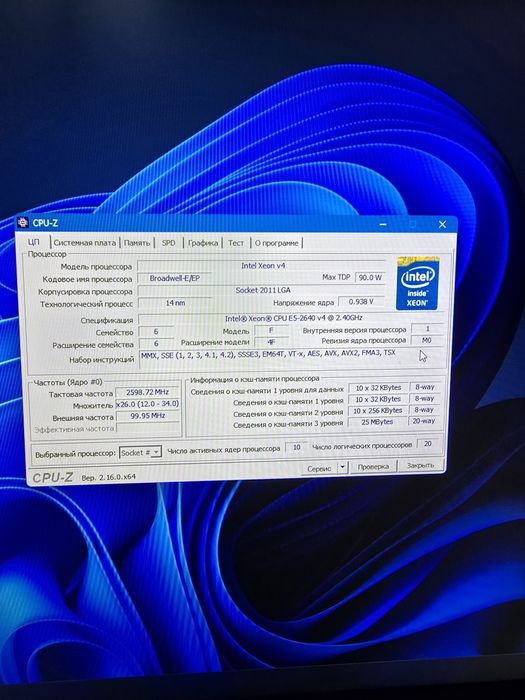The image size is (525, 700).
Task: Click the Socket 2011 LGA package value
Action: point(262,290)
